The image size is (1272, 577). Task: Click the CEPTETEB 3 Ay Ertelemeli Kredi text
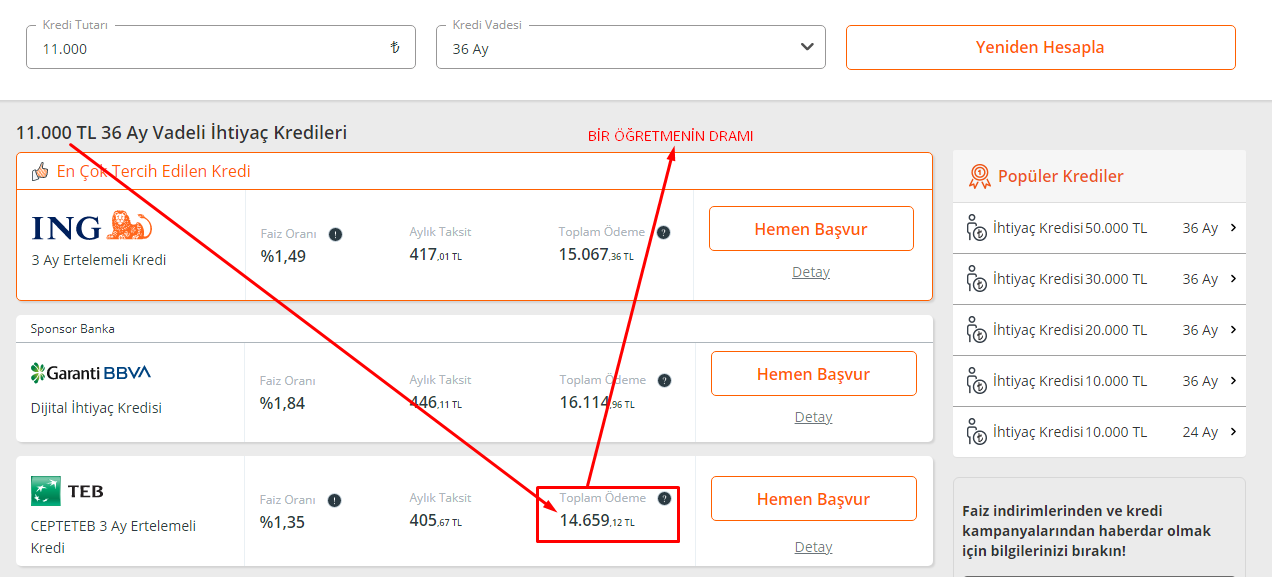click(x=113, y=537)
